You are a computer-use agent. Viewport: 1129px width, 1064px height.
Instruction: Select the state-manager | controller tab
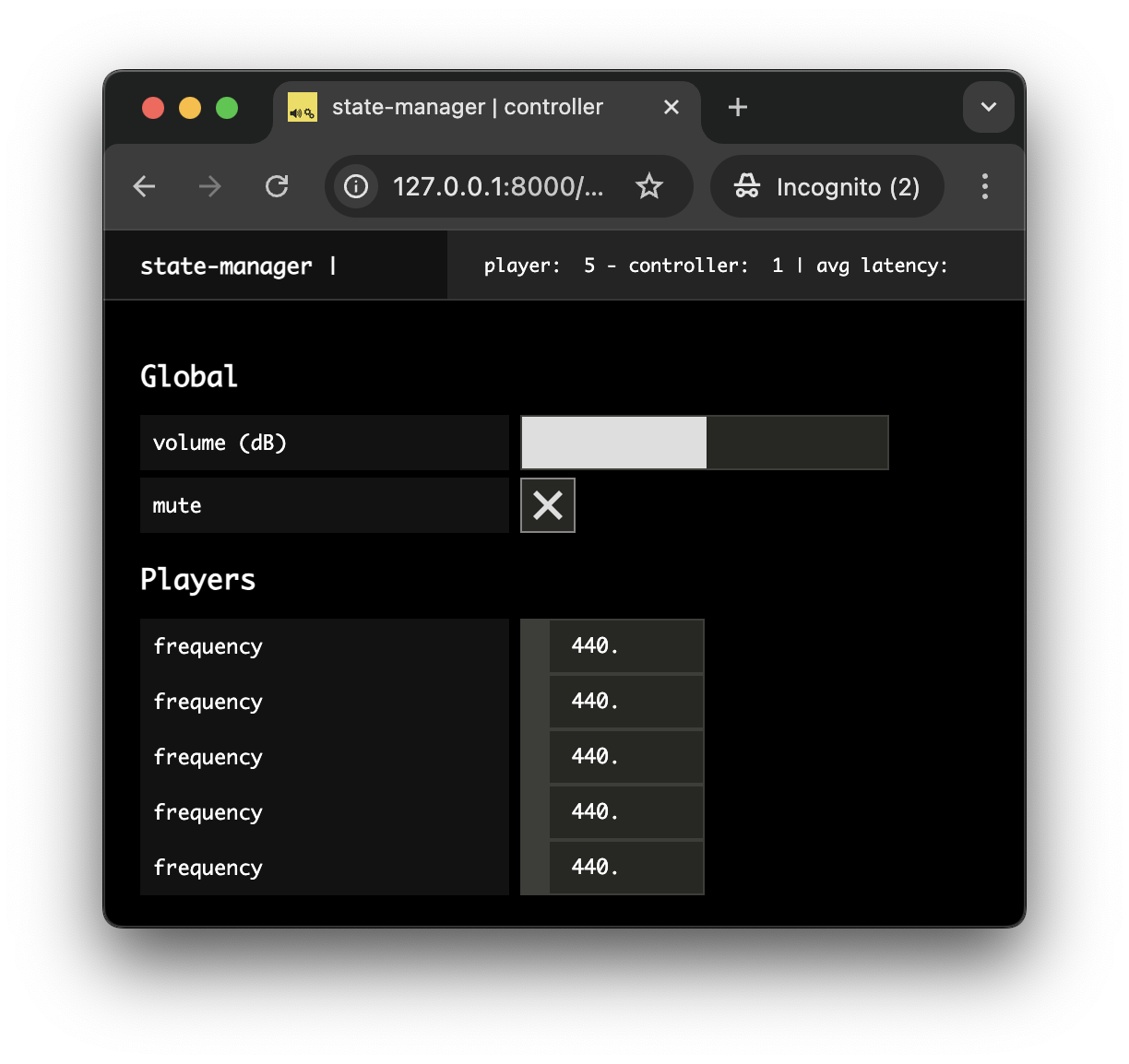click(467, 108)
